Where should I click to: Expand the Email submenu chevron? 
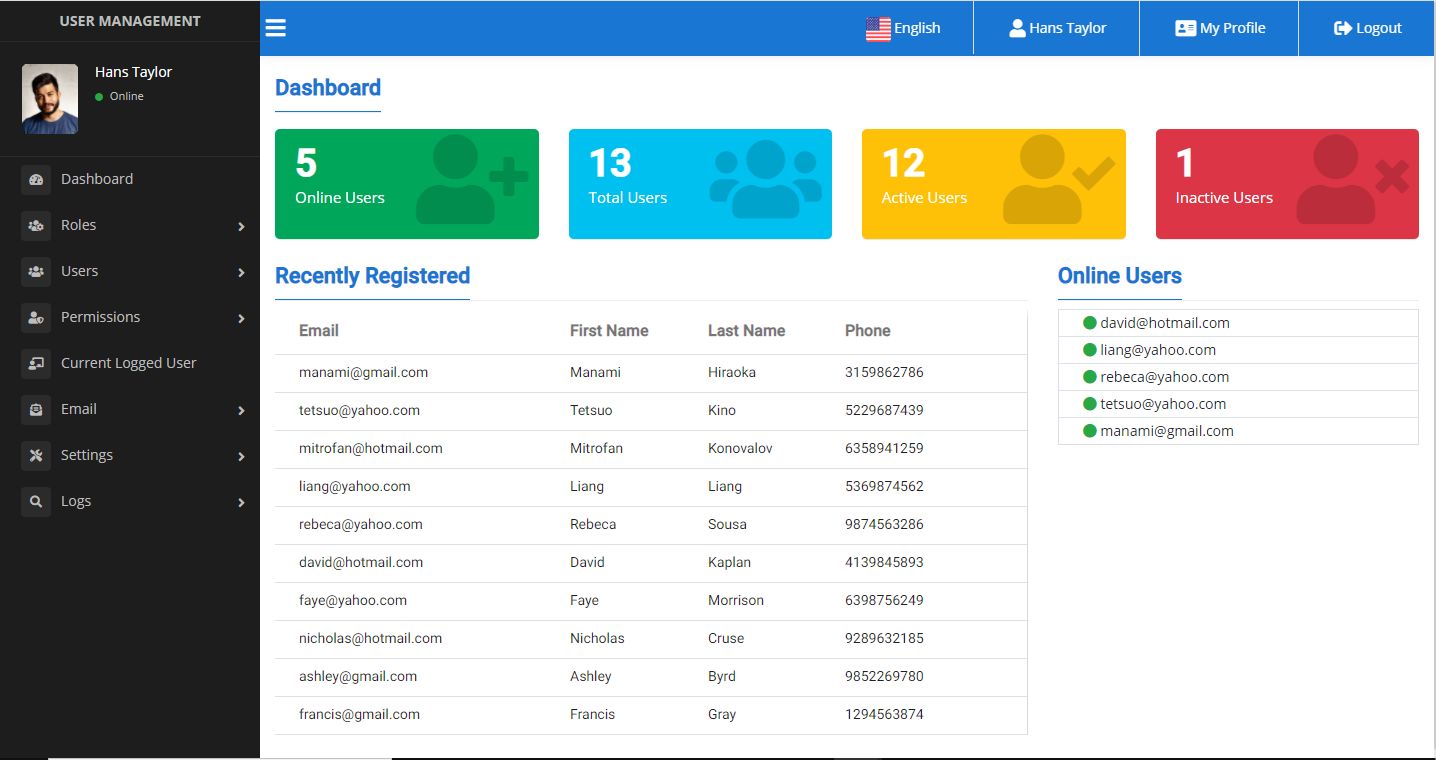click(241, 411)
